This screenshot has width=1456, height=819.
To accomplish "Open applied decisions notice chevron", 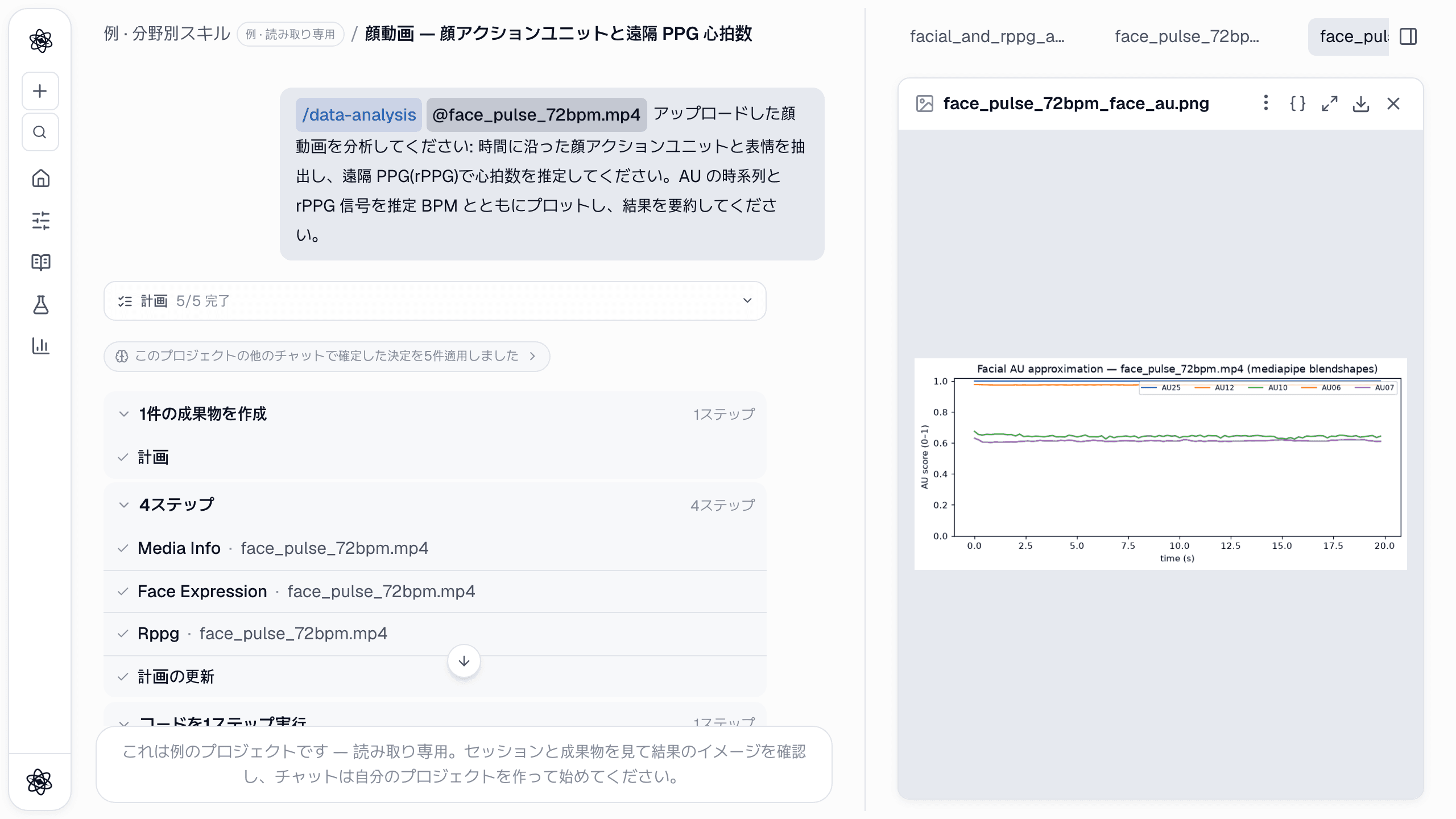I will click(532, 356).
